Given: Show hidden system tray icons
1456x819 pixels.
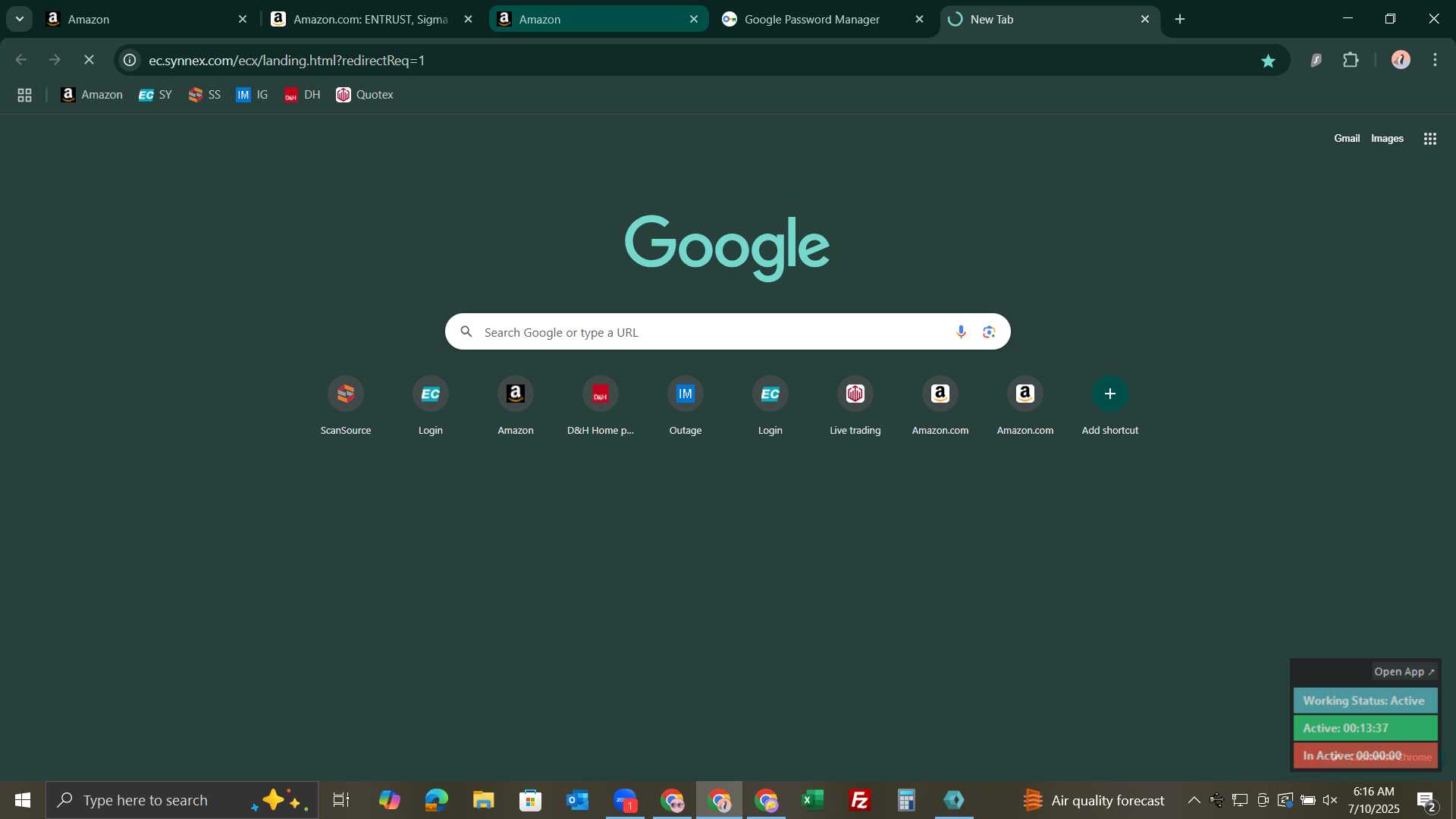Looking at the screenshot, I should coord(1194,800).
